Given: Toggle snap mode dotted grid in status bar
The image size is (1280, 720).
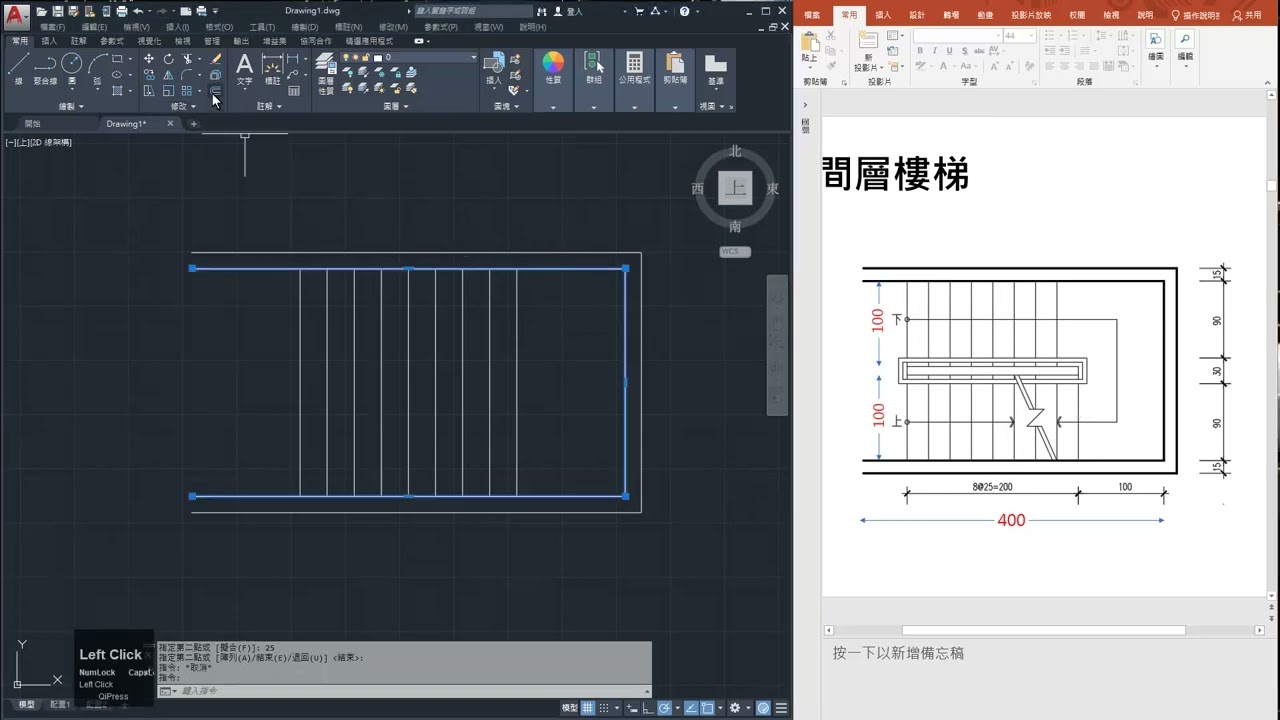Looking at the screenshot, I should pyautogui.click(x=606, y=708).
